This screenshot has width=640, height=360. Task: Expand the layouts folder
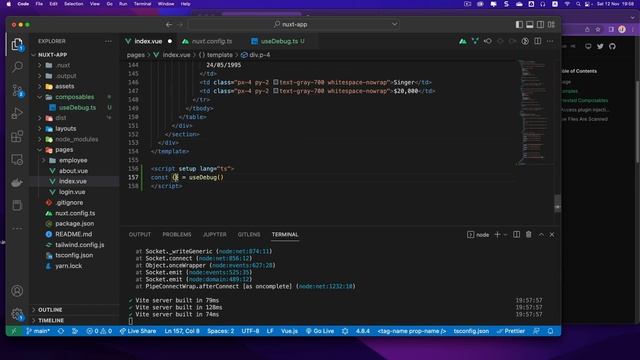click(x=74, y=129)
